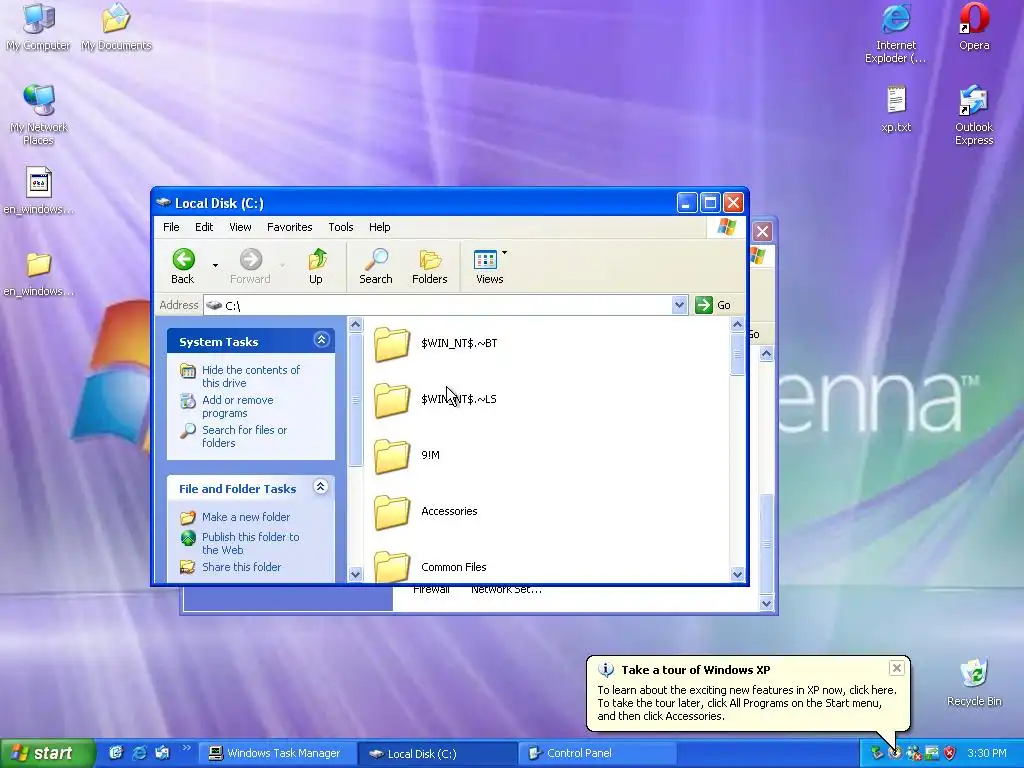Viewport: 1024px width, 768px height.
Task: Click Hide the contents of this drive
Action: pyautogui.click(x=251, y=376)
